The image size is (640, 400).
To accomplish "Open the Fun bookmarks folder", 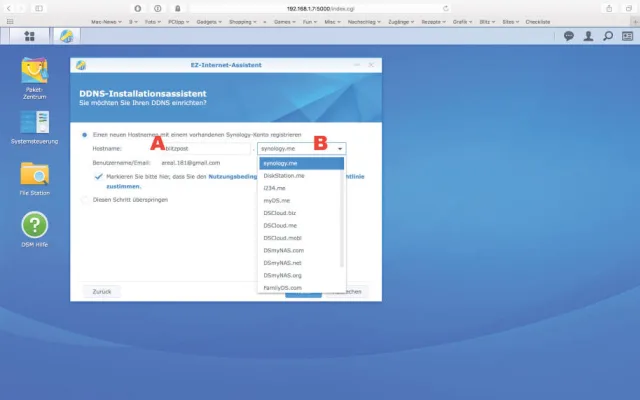I will [310, 22].
